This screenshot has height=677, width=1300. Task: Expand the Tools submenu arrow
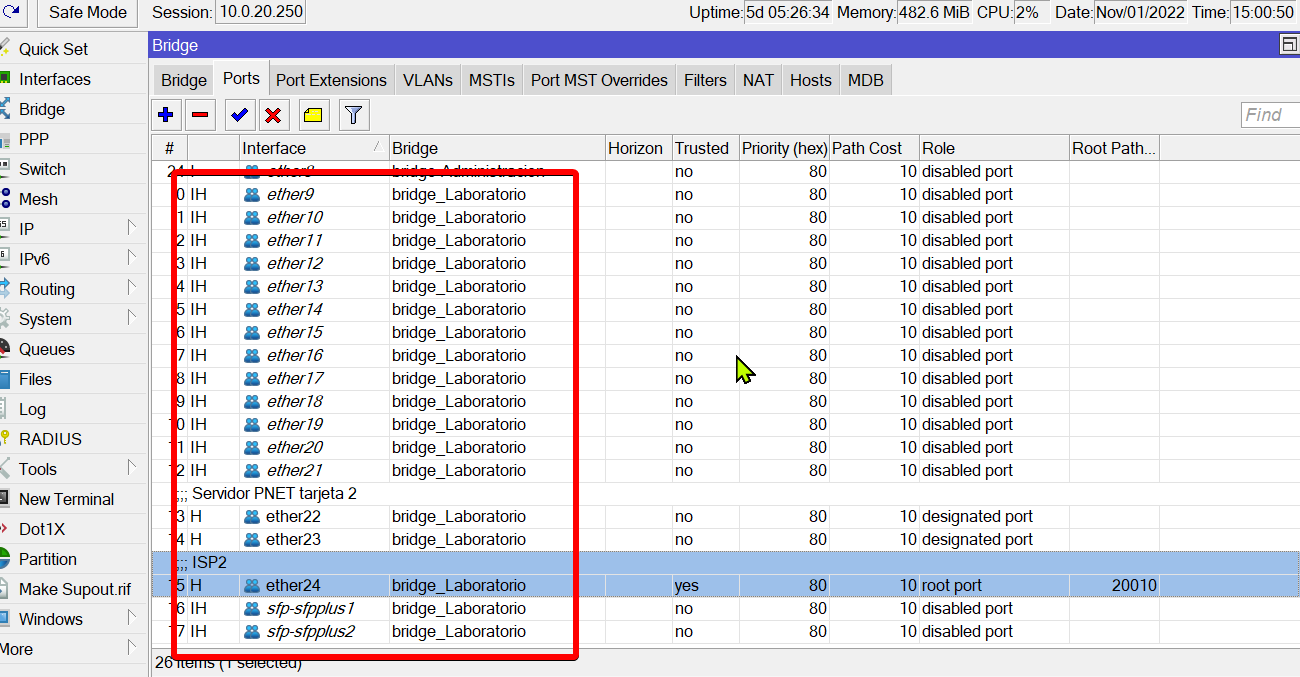tap(132, 468)
